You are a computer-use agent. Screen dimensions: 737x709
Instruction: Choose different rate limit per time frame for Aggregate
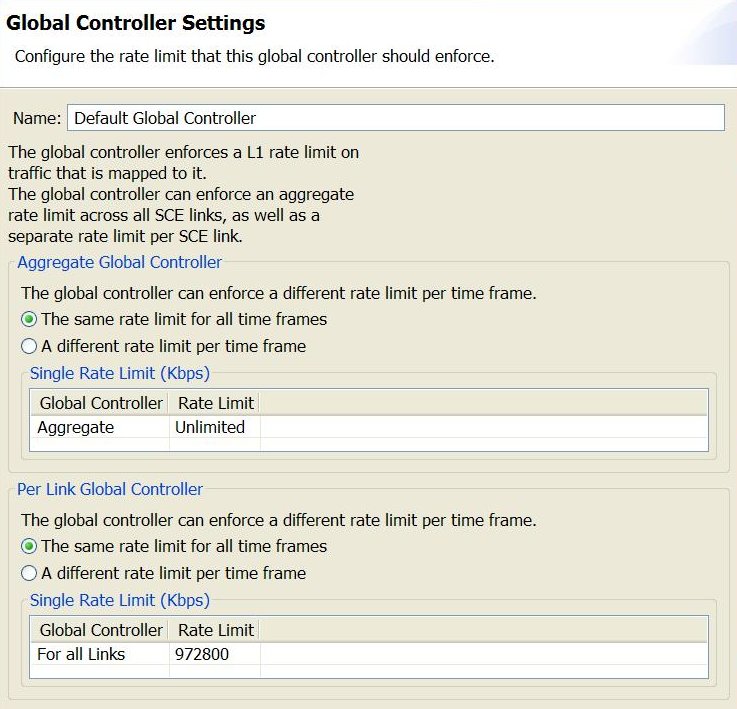point(29,347)
